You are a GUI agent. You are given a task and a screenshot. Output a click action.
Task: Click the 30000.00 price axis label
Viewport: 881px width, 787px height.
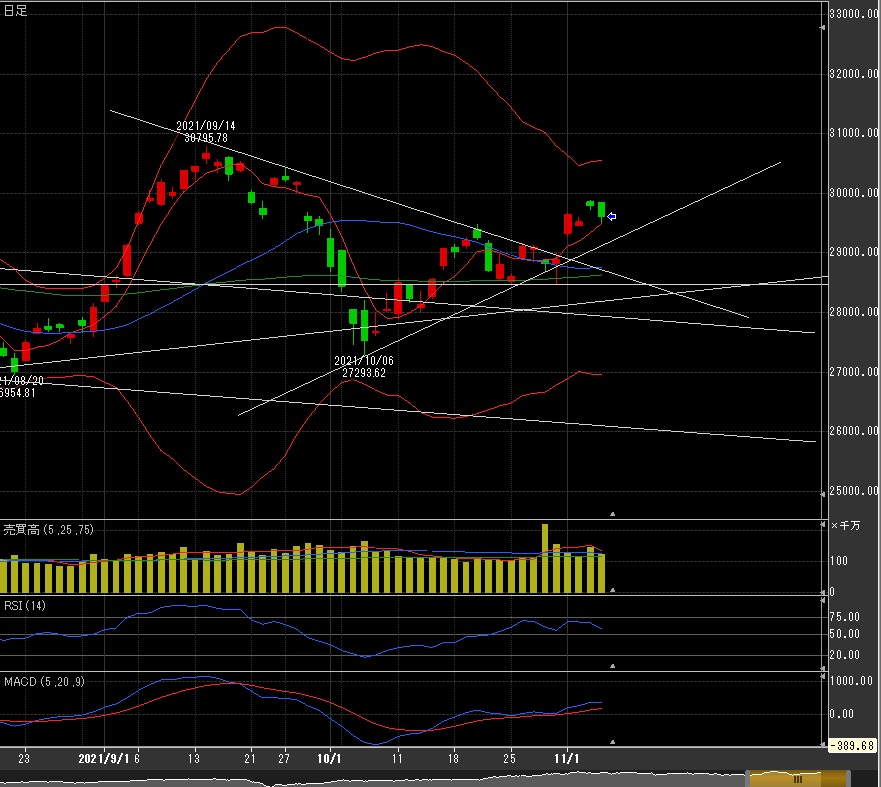[854, 193]
